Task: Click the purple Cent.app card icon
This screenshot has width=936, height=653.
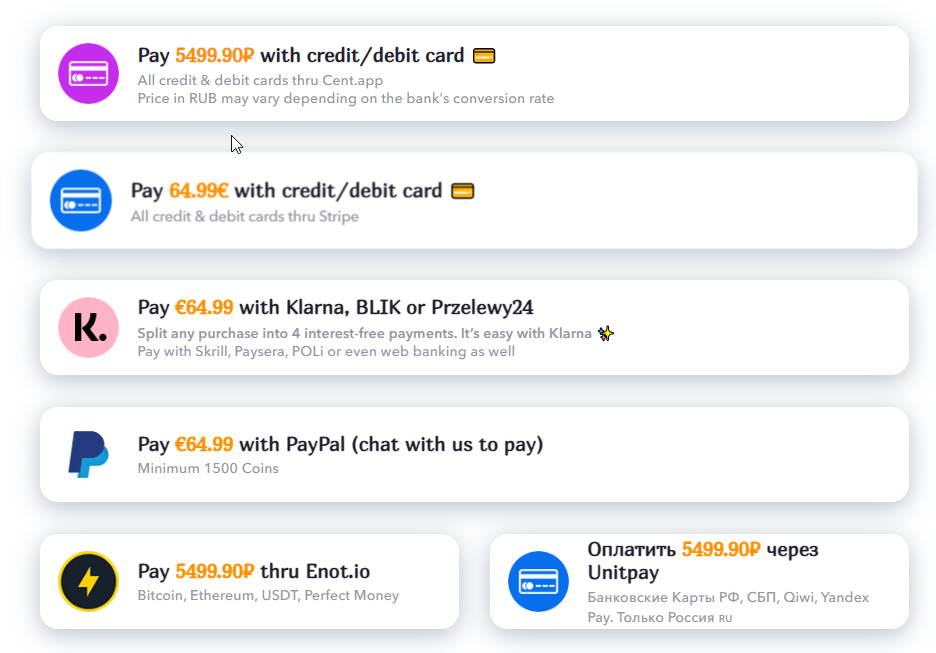Action: [x=88, y=73]
